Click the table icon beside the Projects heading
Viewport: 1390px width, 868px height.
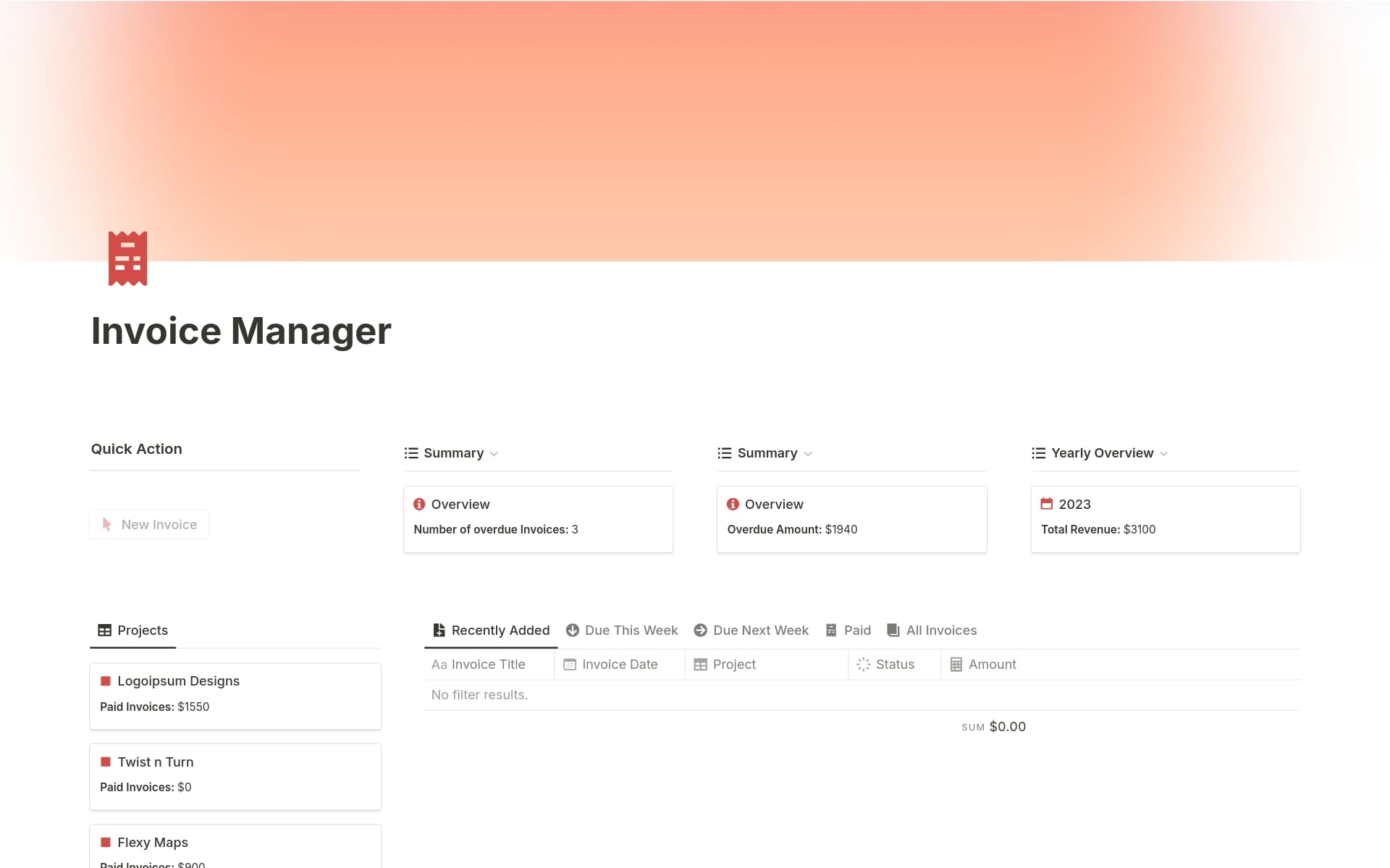[104, 630]
